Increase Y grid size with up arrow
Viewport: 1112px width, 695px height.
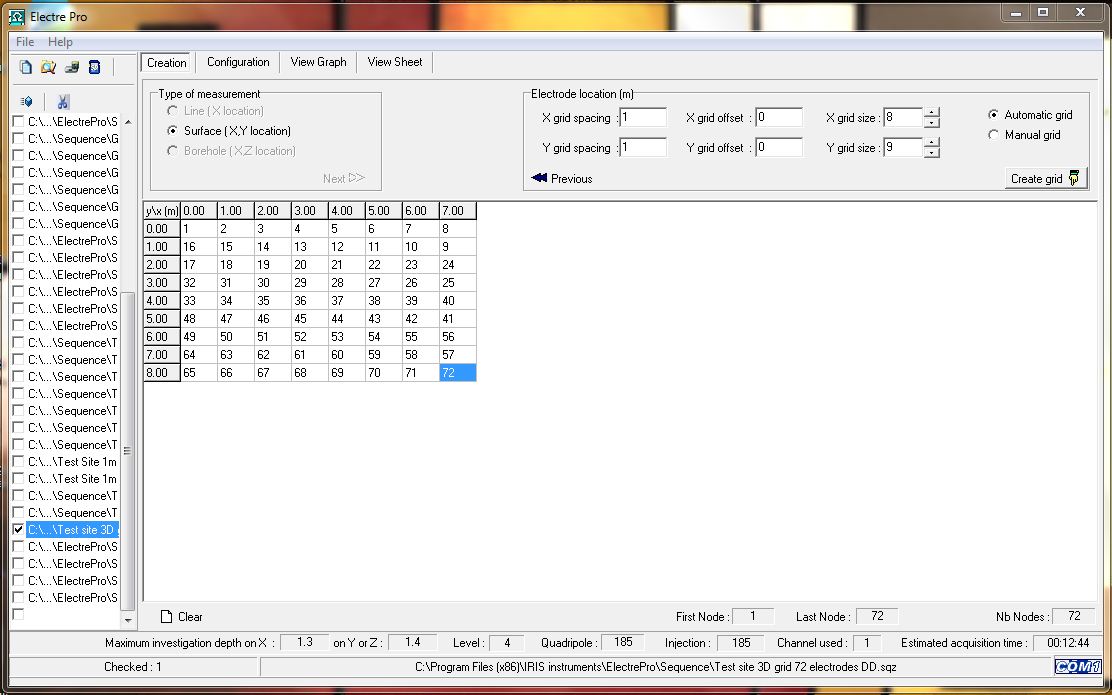(932, 143)
